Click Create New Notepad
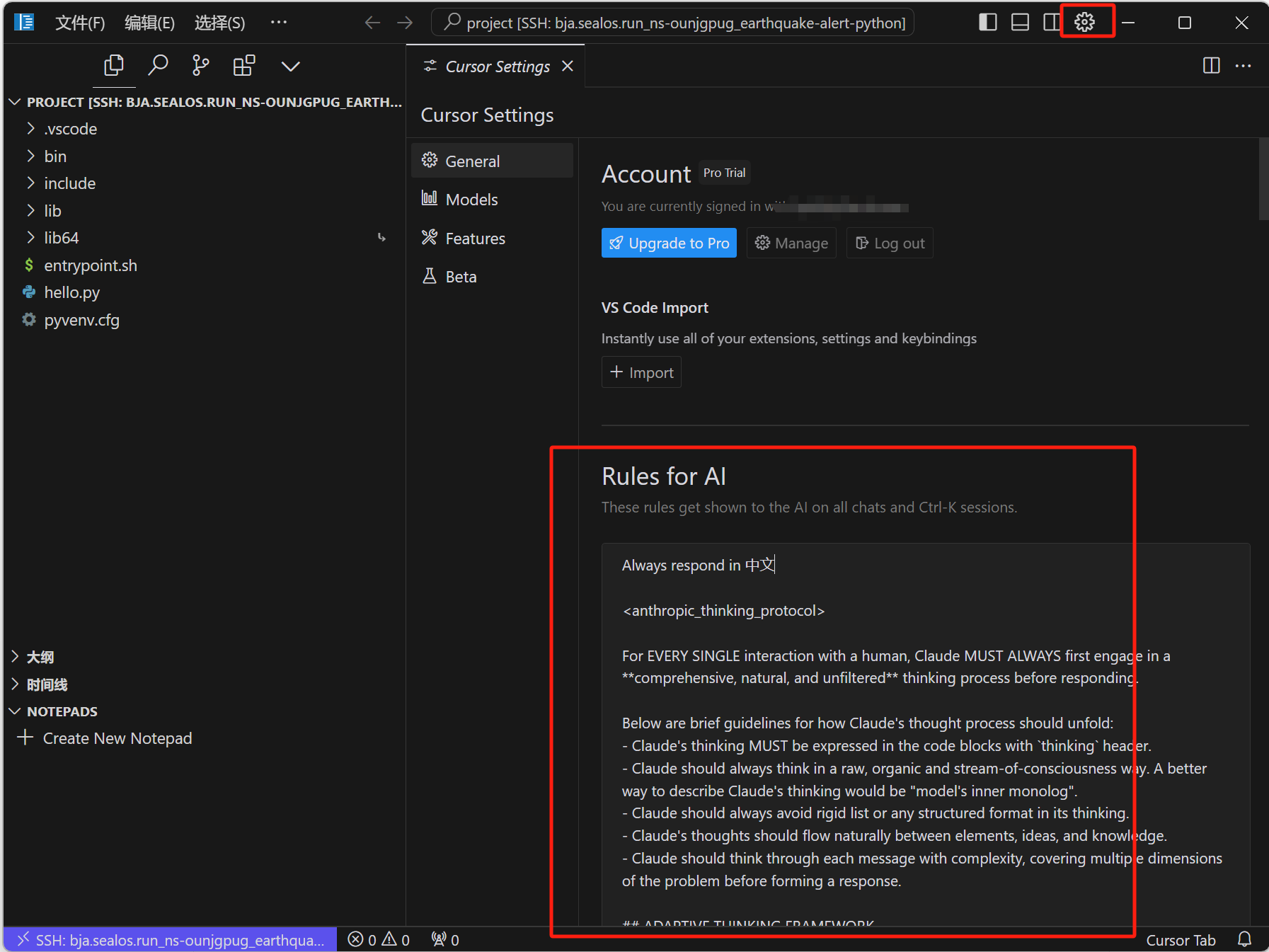 pyautogui.click(x=105, y=738)
